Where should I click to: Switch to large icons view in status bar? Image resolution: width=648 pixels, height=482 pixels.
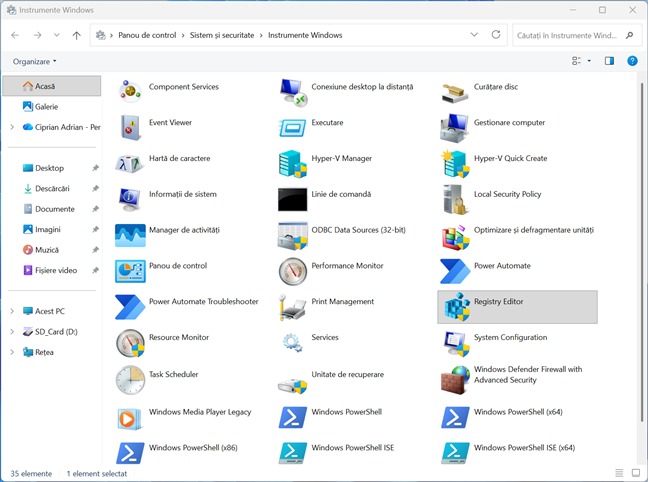636,473
